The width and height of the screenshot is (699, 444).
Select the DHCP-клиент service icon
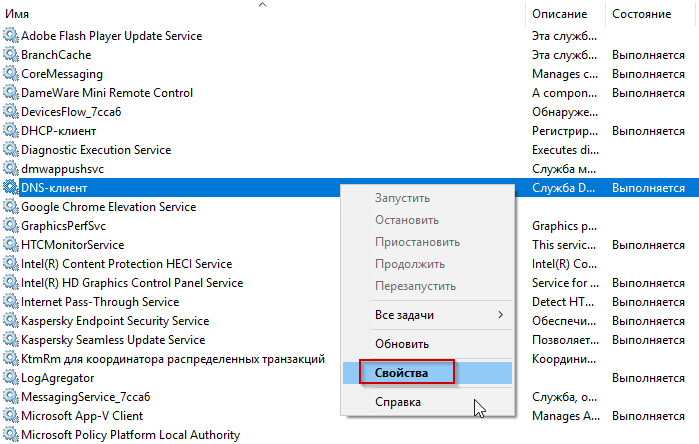point(11,131)
